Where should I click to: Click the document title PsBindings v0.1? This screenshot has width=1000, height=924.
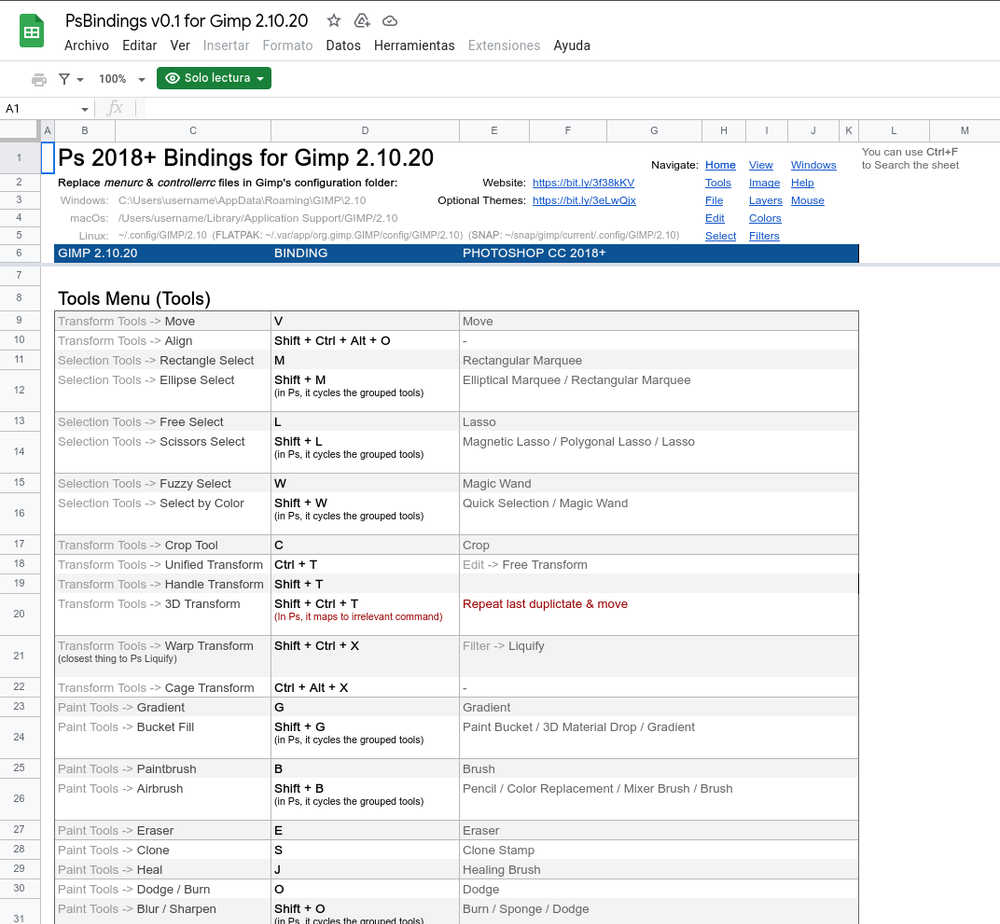[186, 21]
